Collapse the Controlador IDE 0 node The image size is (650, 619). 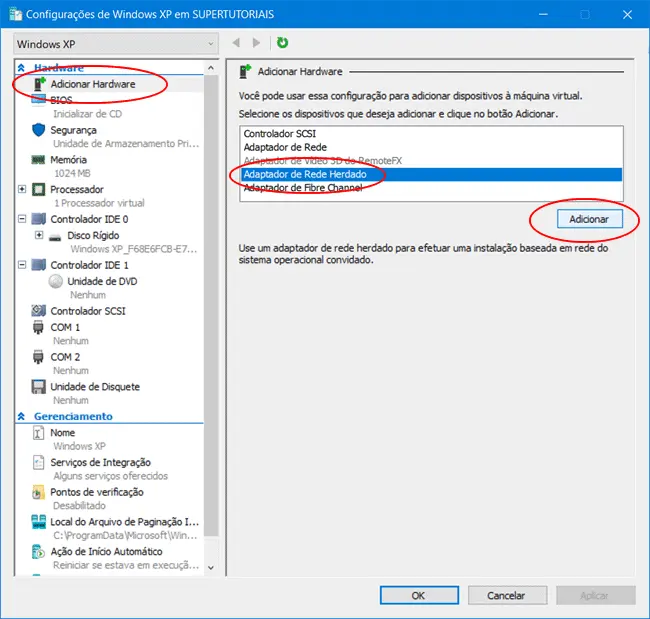[x=22, y=219]
